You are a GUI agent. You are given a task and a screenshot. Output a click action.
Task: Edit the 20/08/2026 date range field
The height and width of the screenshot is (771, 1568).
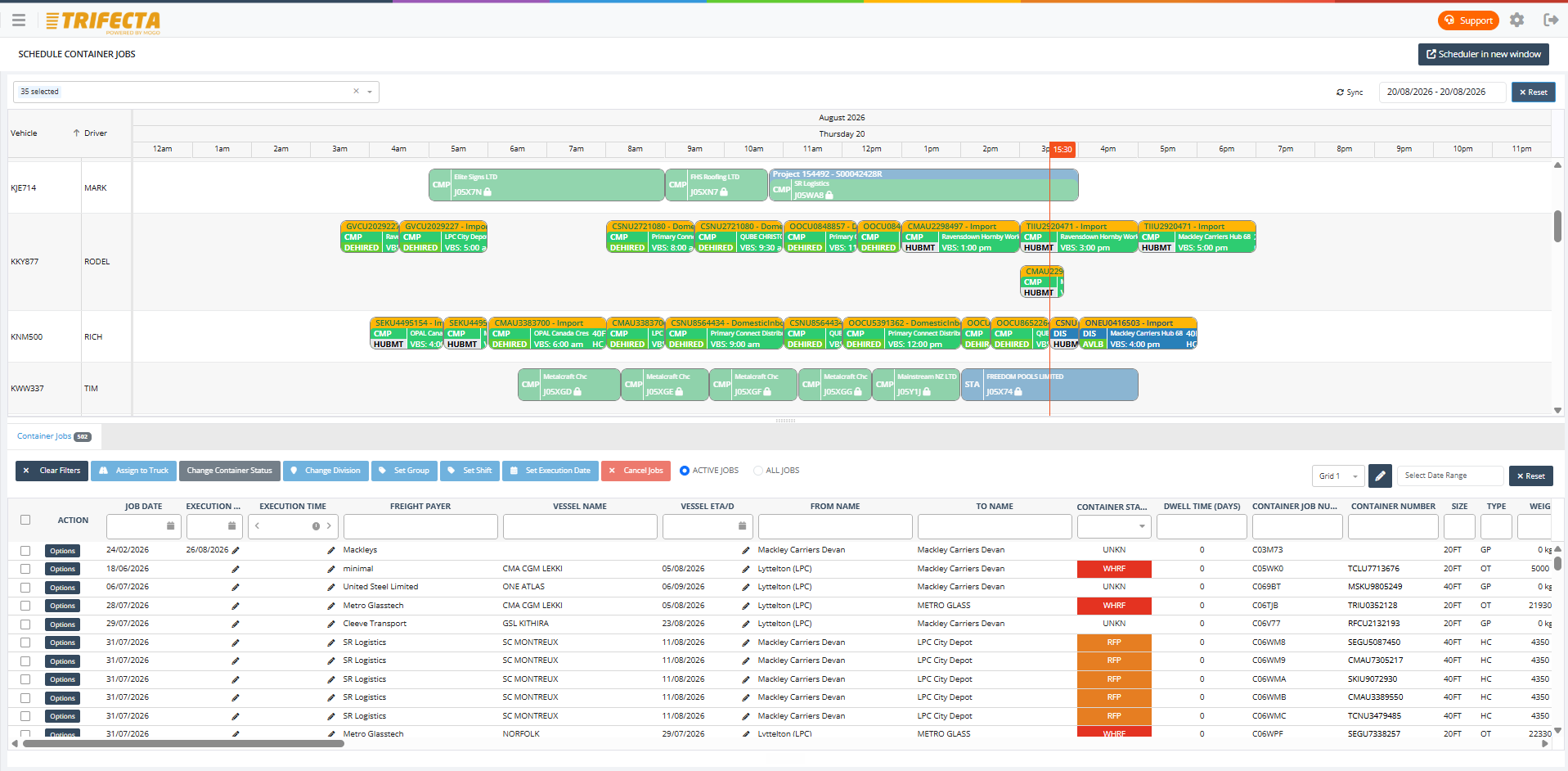click(x=1442, y=92)
